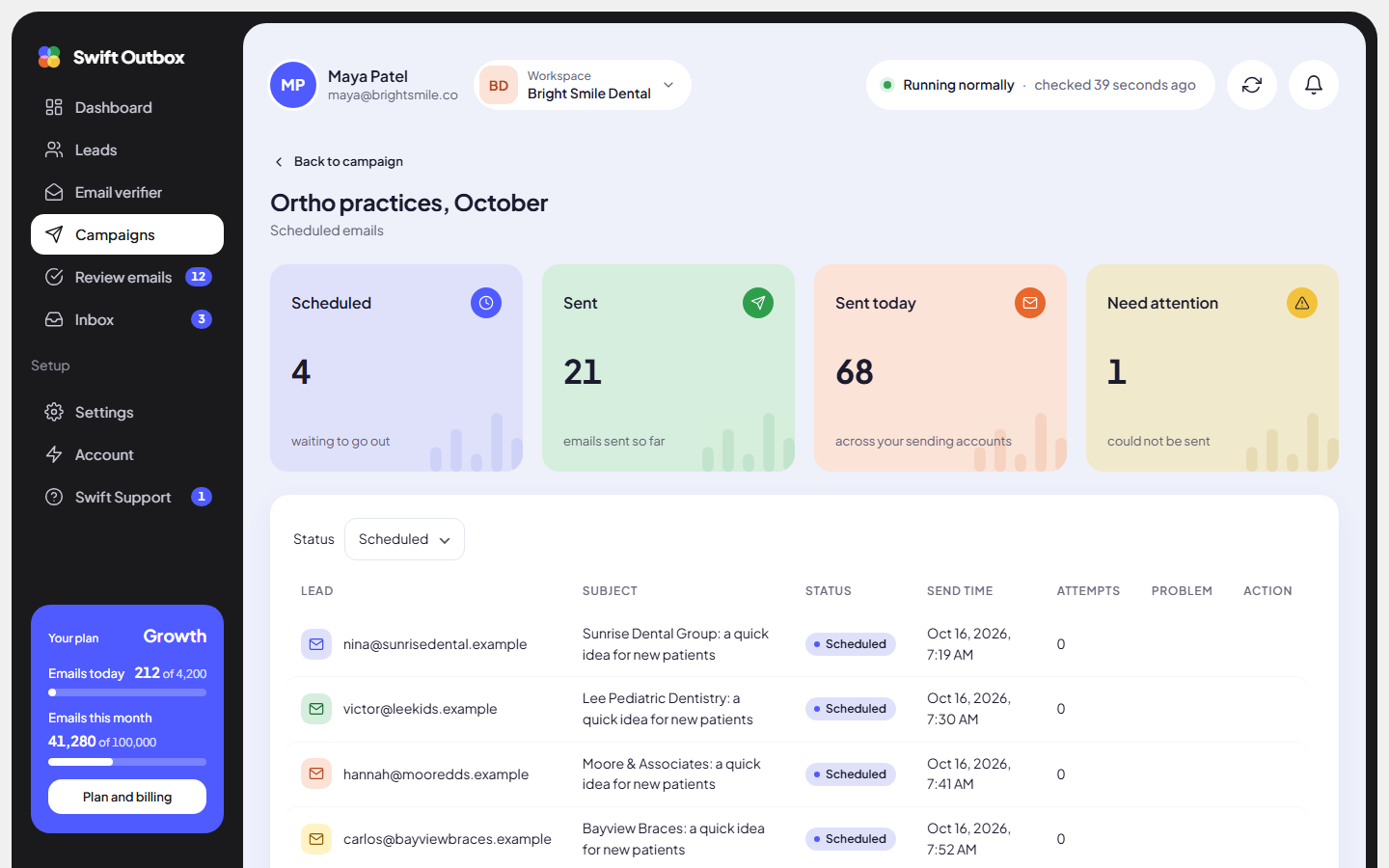Viewport: 1389px width, 868px height.
Task: Click the Swift Outbox logo icon
Action: [49, 57]
